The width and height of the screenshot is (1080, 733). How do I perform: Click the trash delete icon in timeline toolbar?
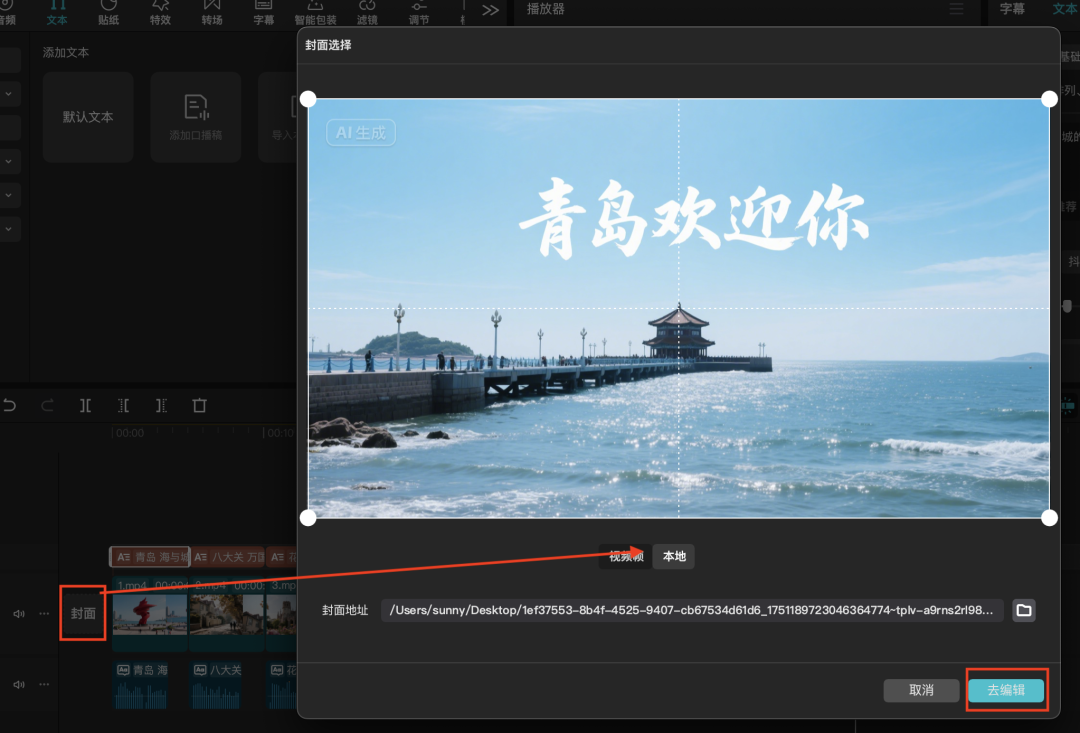(x=199, y=405)
